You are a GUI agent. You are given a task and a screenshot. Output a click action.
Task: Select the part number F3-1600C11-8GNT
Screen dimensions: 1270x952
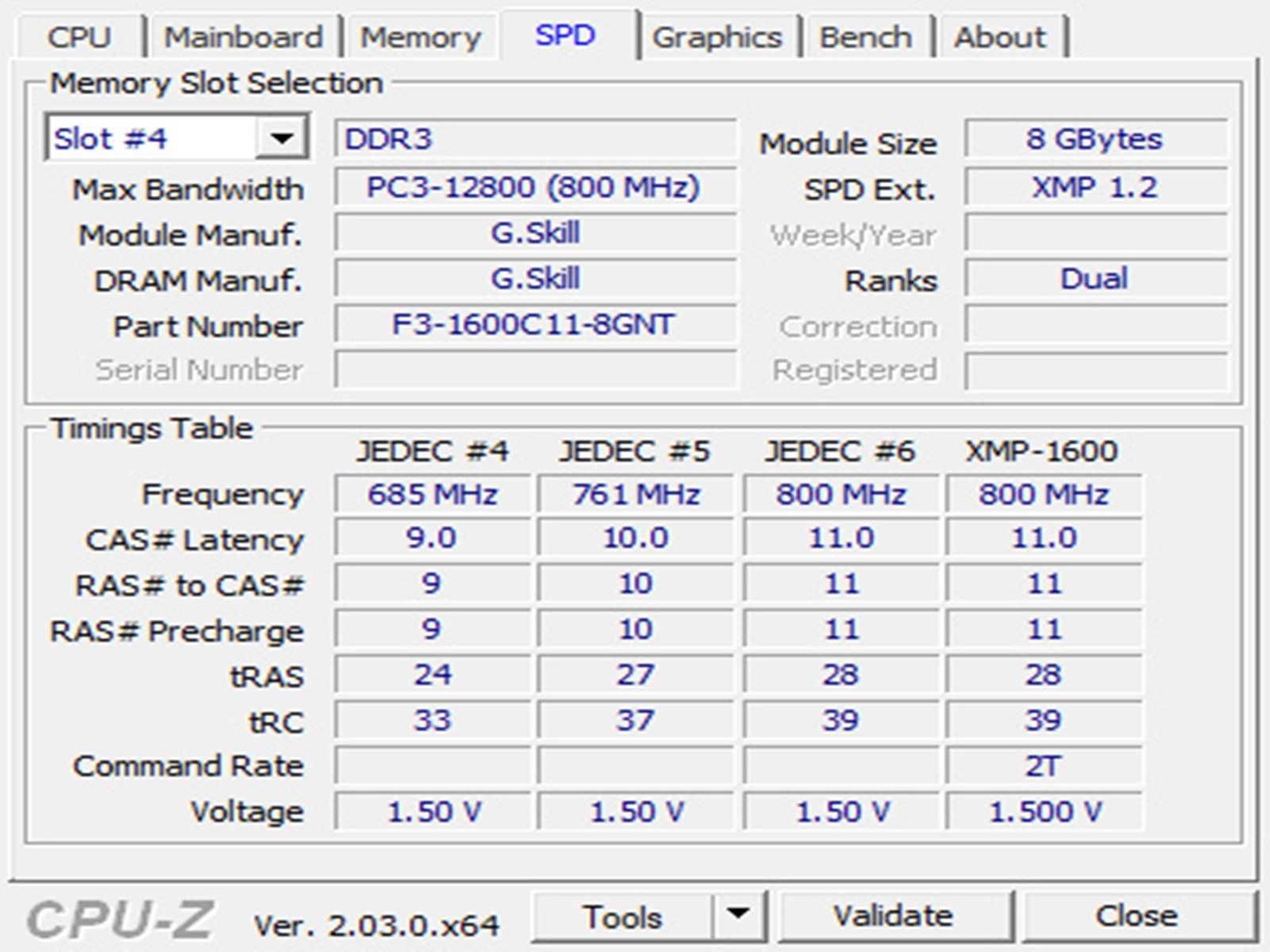click(x=536, y=324)
